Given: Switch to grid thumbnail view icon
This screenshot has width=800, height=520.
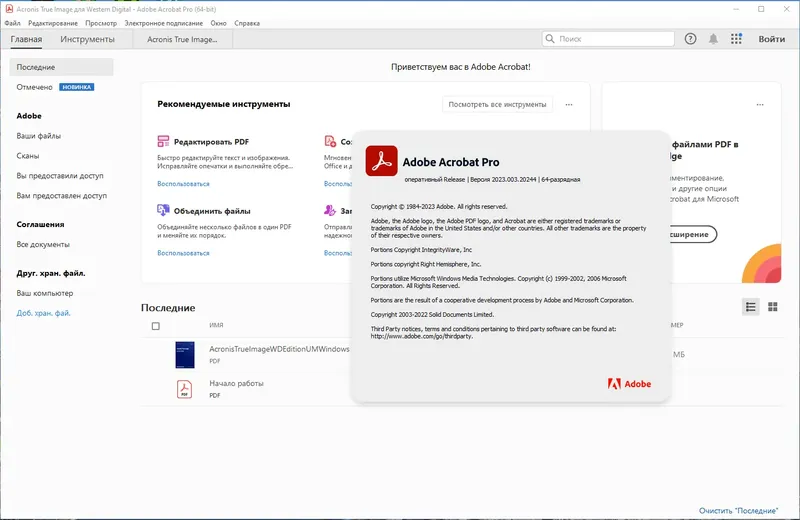Looking at the screenshot, I should click(773, 307).
